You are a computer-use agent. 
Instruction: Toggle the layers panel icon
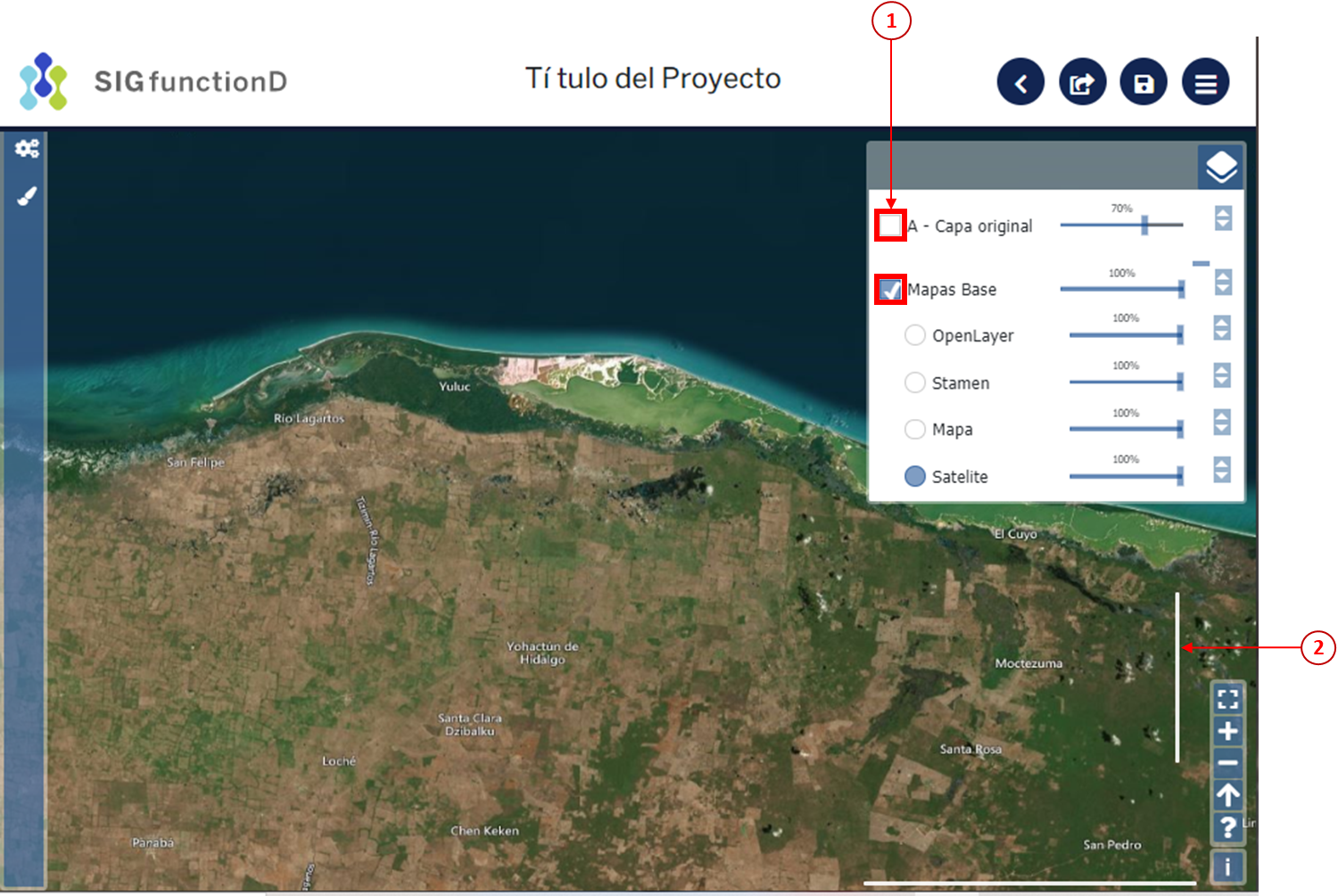[x=1220, y=167]
